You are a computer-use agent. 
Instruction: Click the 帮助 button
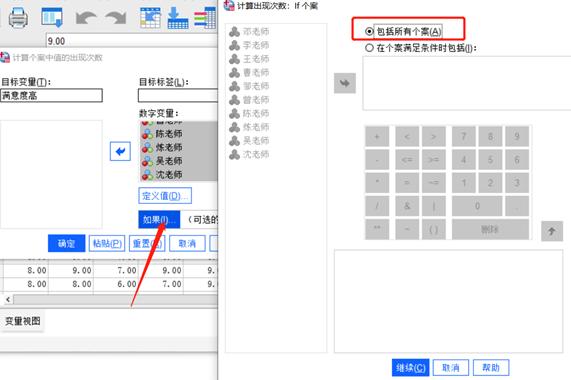tap(491, 368)
